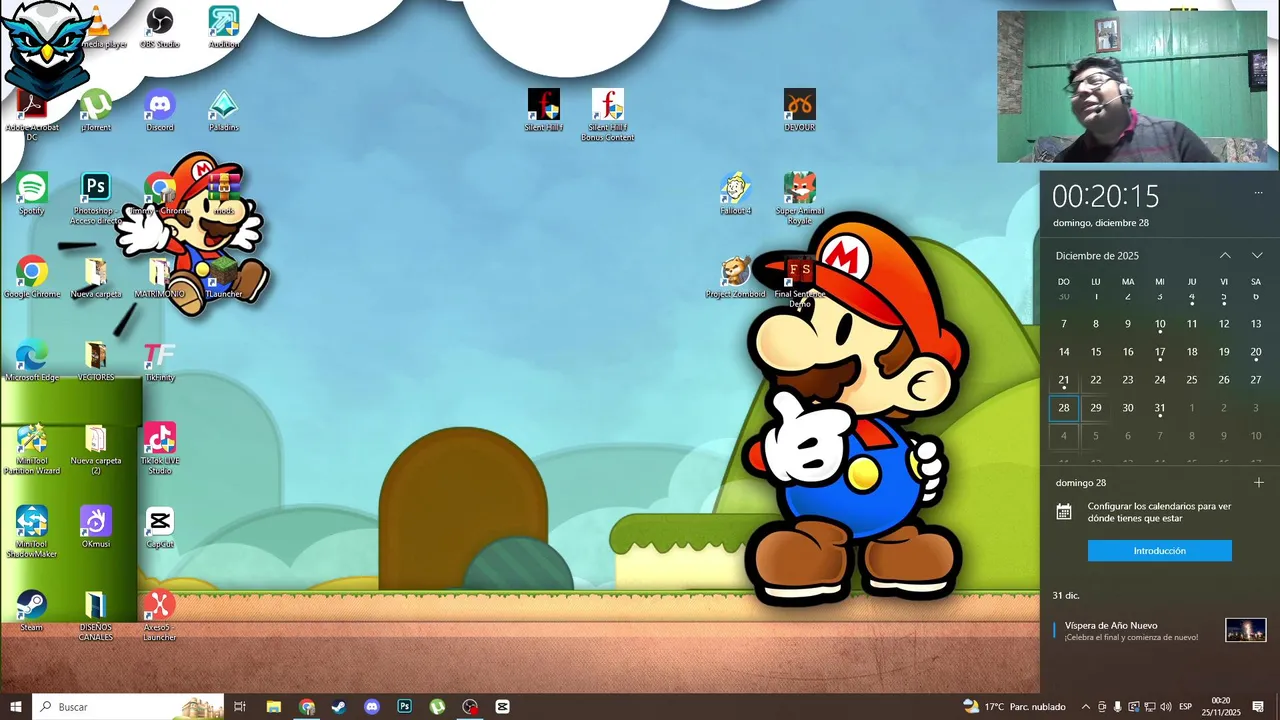This screenshot has height=720, width=1280.
Task: Switch to Chrome on the taskbar
Action: 307,707
